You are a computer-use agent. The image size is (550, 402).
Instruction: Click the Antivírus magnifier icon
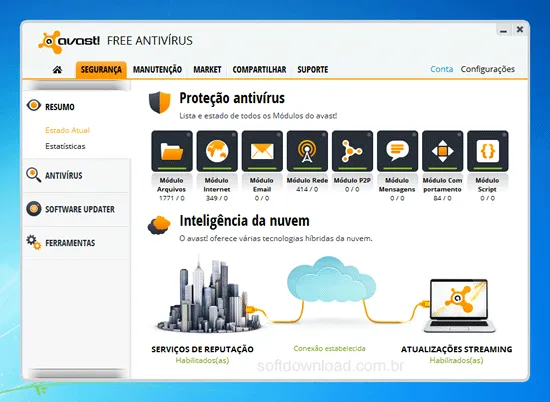(x=34, y=175)
